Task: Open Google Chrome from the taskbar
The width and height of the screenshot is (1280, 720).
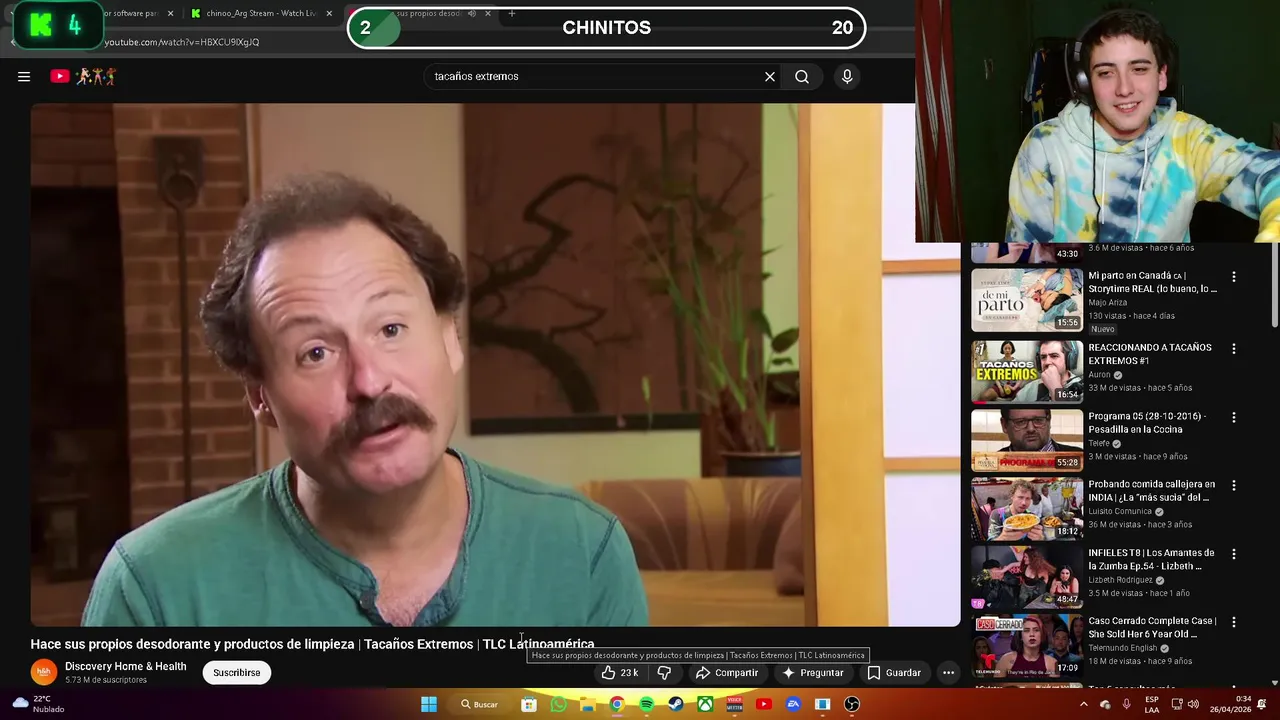Action: tap(617, 704)
